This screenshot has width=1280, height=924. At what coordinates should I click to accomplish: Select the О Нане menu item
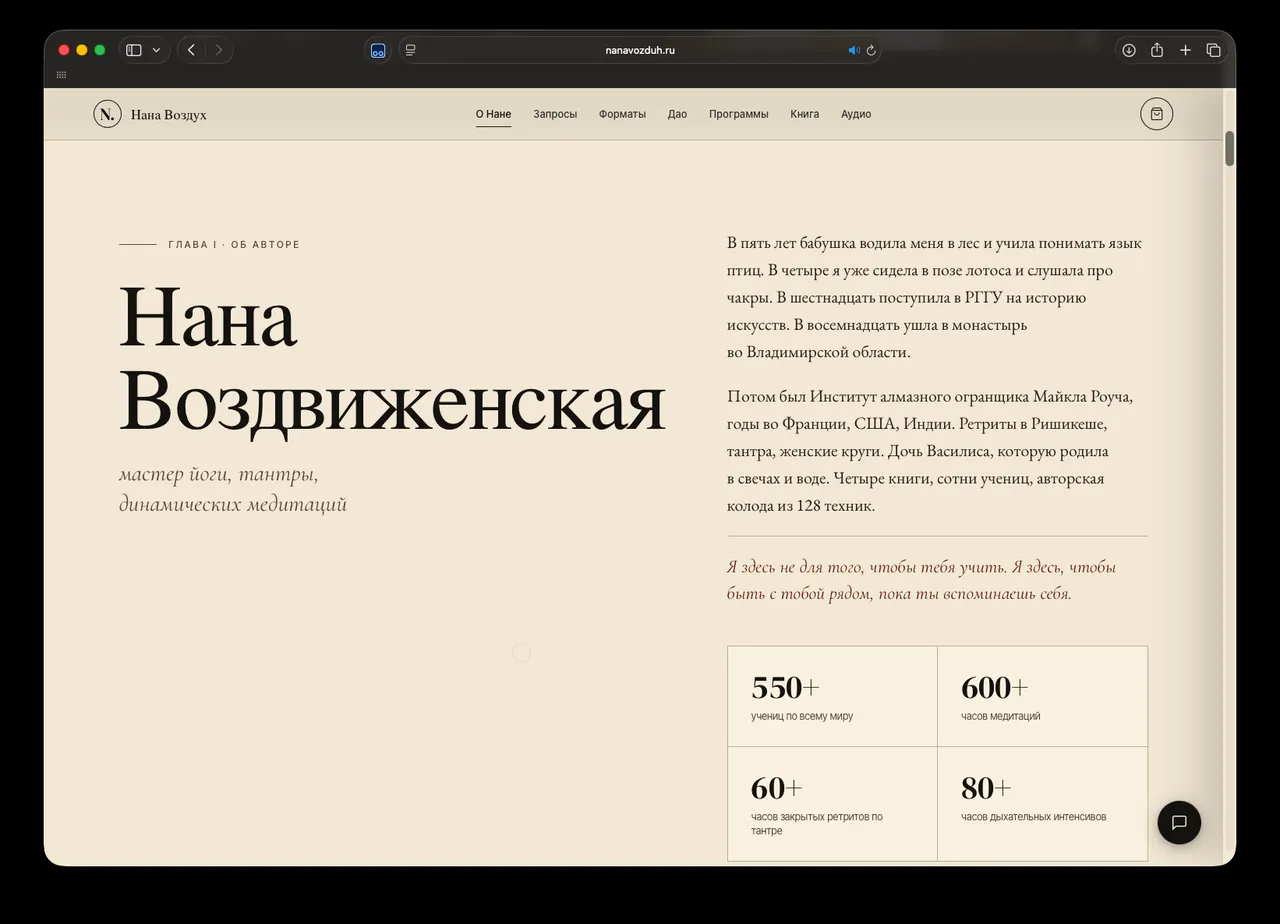(493, 114)
